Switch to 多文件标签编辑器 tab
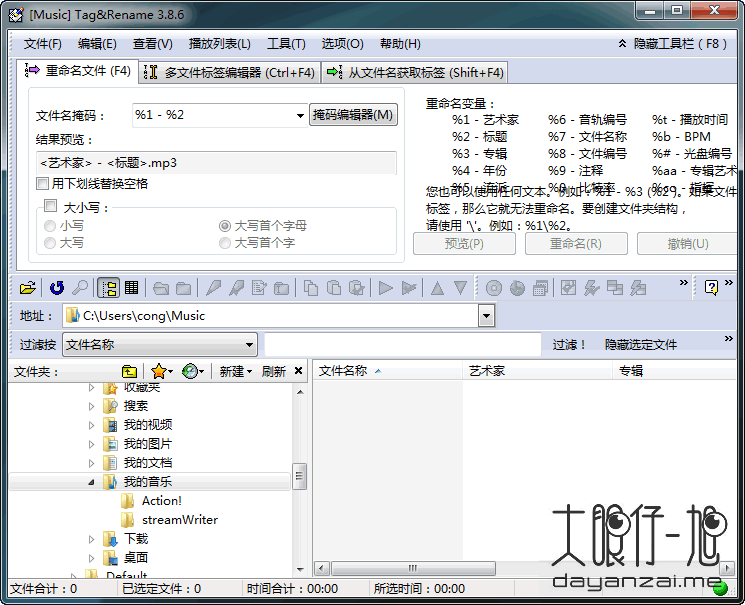 230,72
